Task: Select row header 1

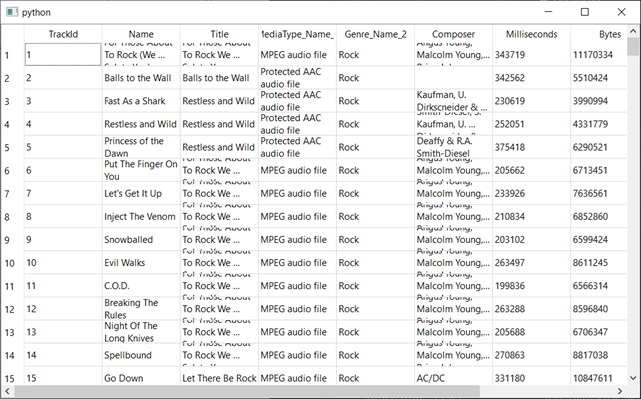Action: click(x=13, y=55)
